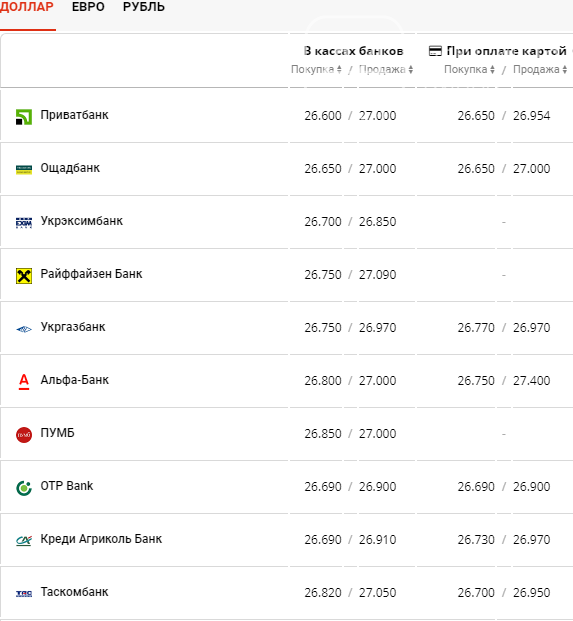Click the Raiffeisen yellow logo icon
This screenshot has height=621, width=573.
(24, 276)
